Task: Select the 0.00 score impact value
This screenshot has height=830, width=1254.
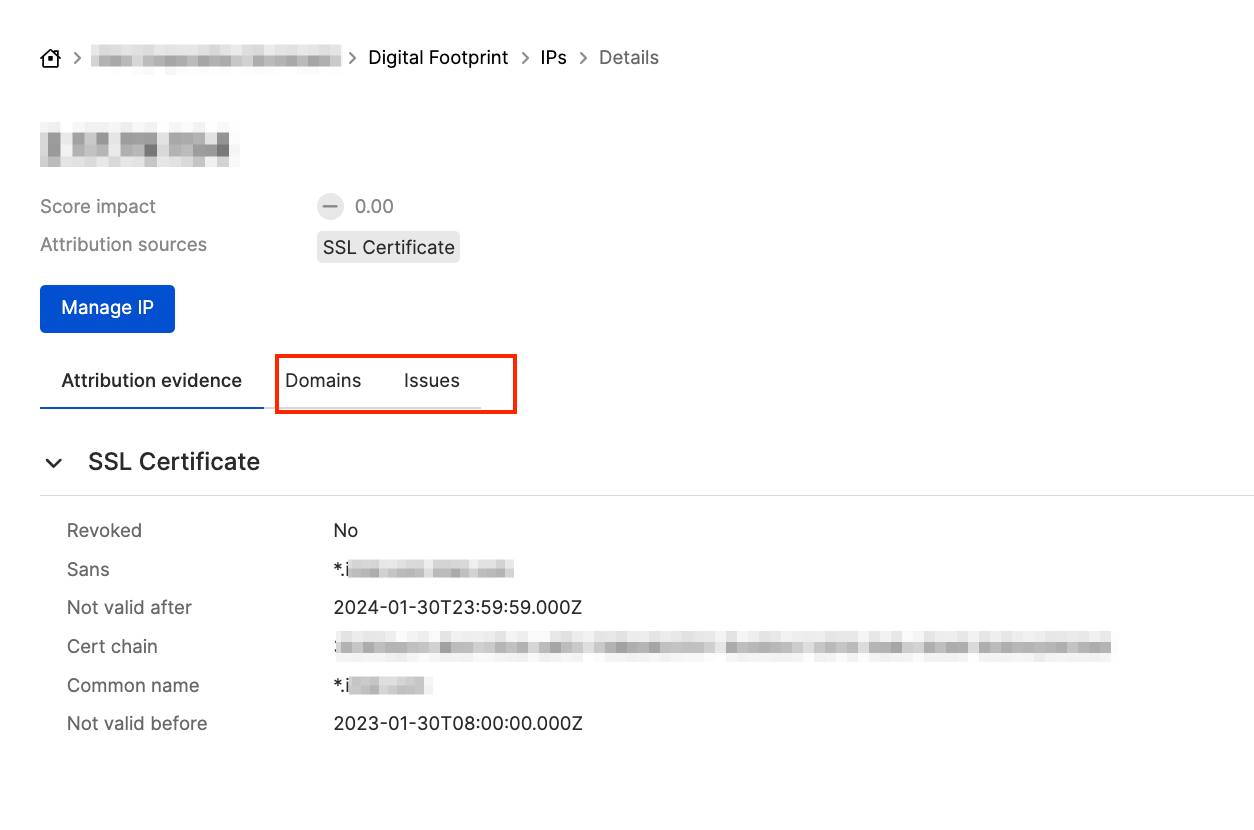Action: (x=374, y=207)
